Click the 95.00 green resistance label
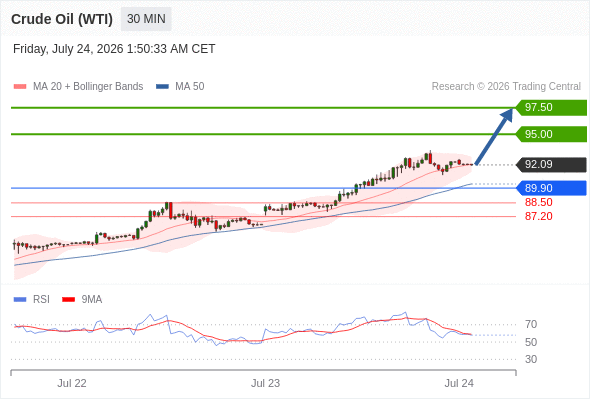 551,134
